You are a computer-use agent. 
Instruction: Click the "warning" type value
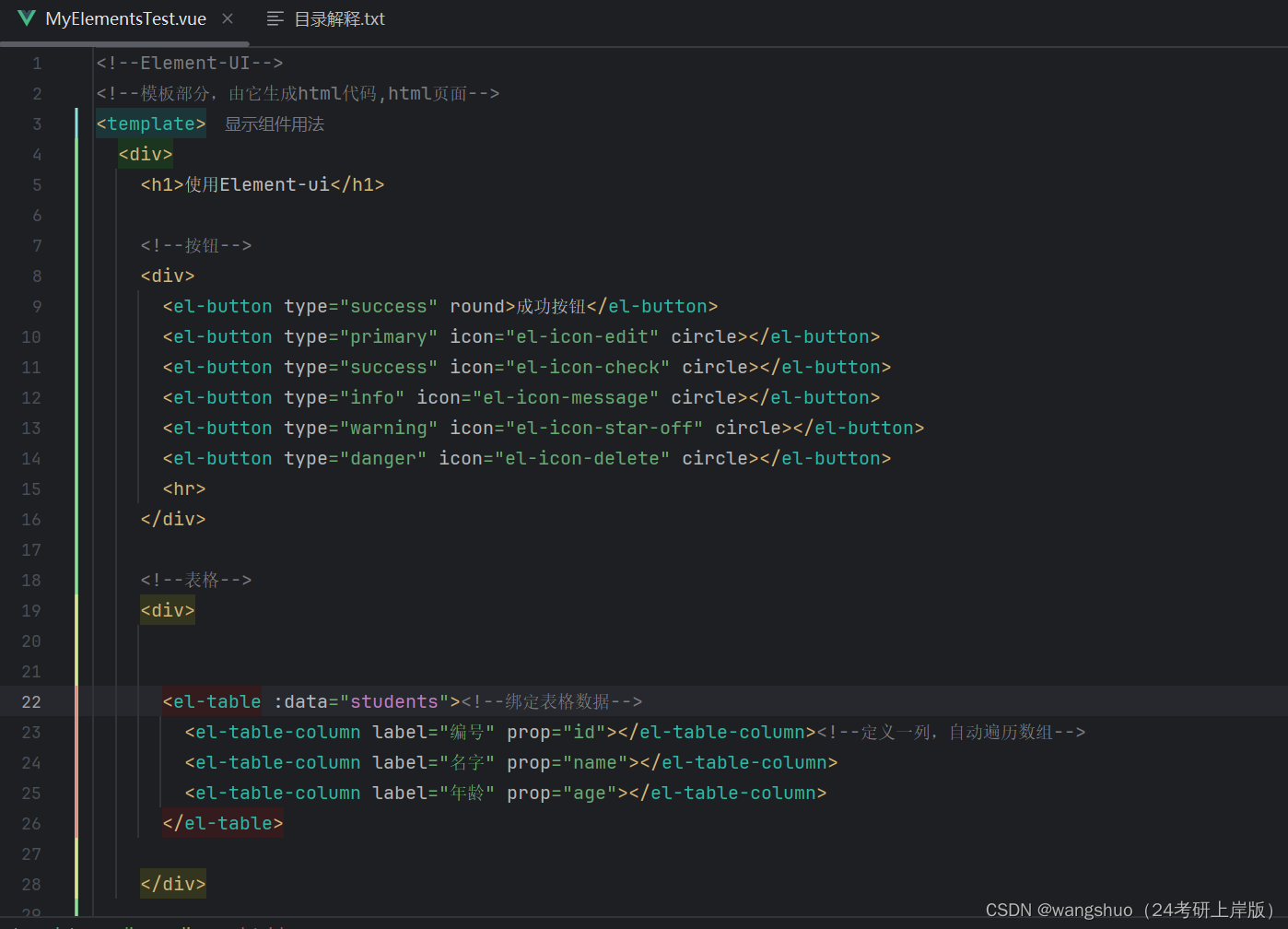pos(390,428)
